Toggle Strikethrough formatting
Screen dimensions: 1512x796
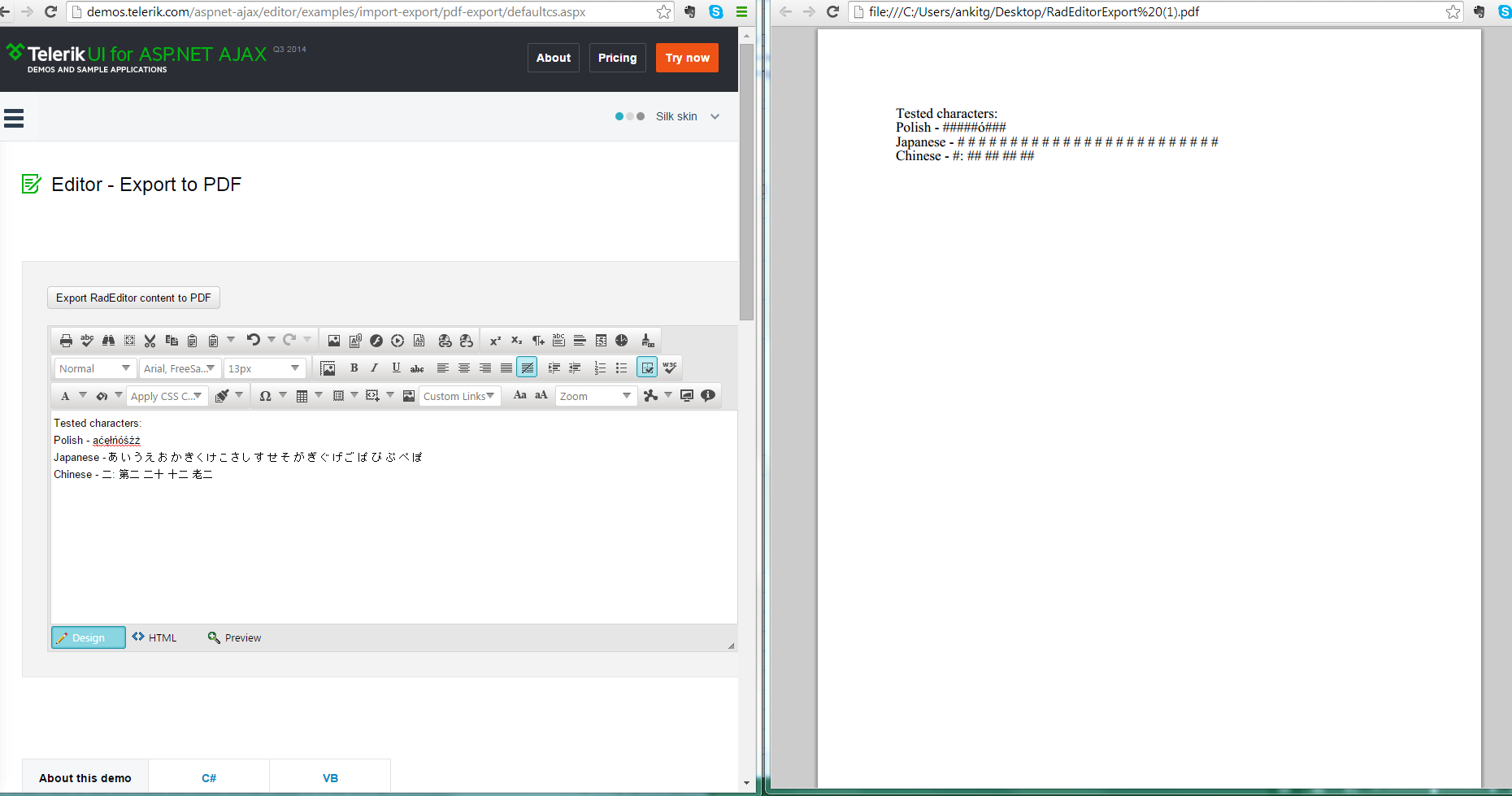417,368
